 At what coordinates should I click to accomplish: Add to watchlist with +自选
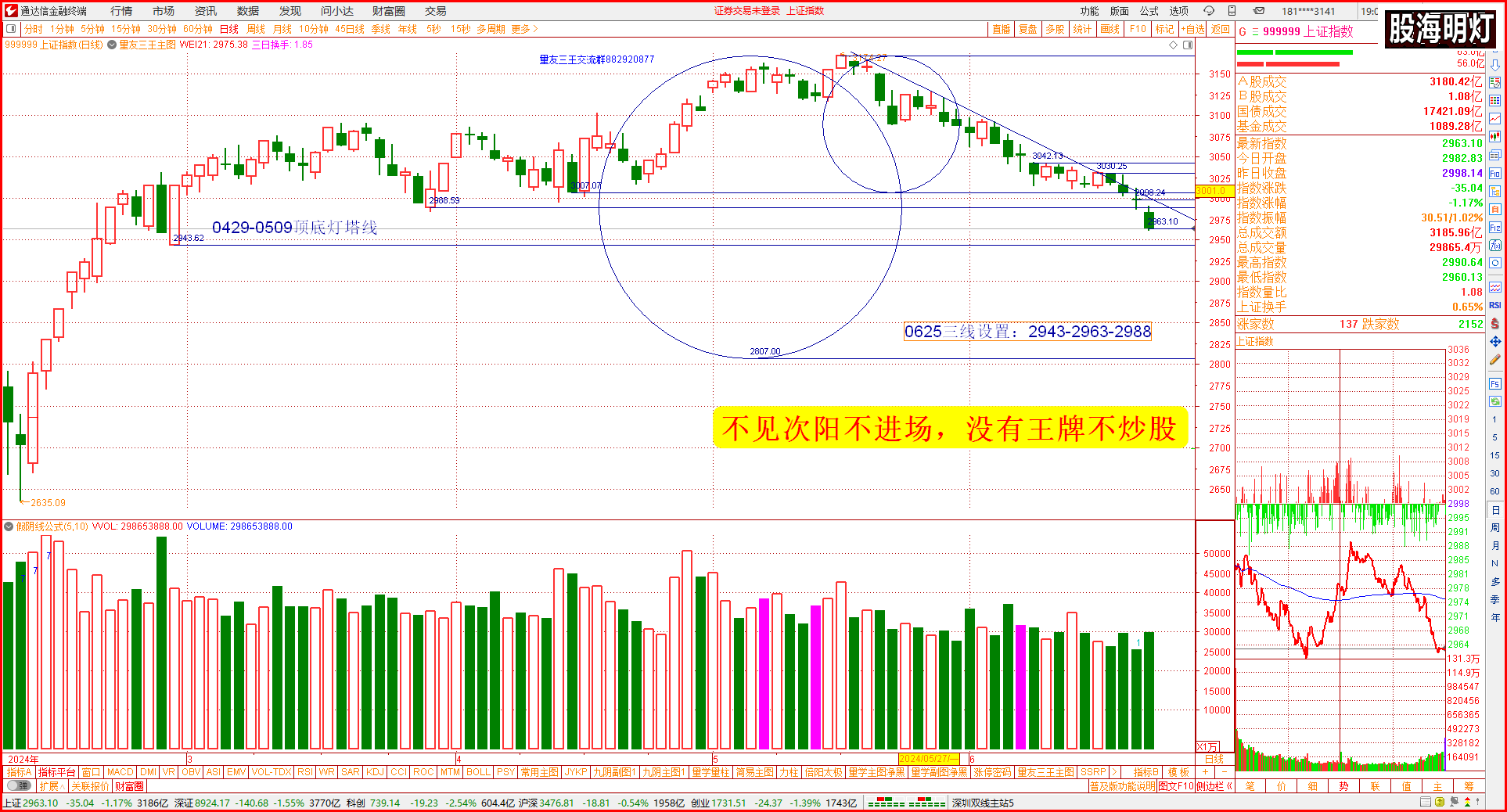tap(1192, 29)
